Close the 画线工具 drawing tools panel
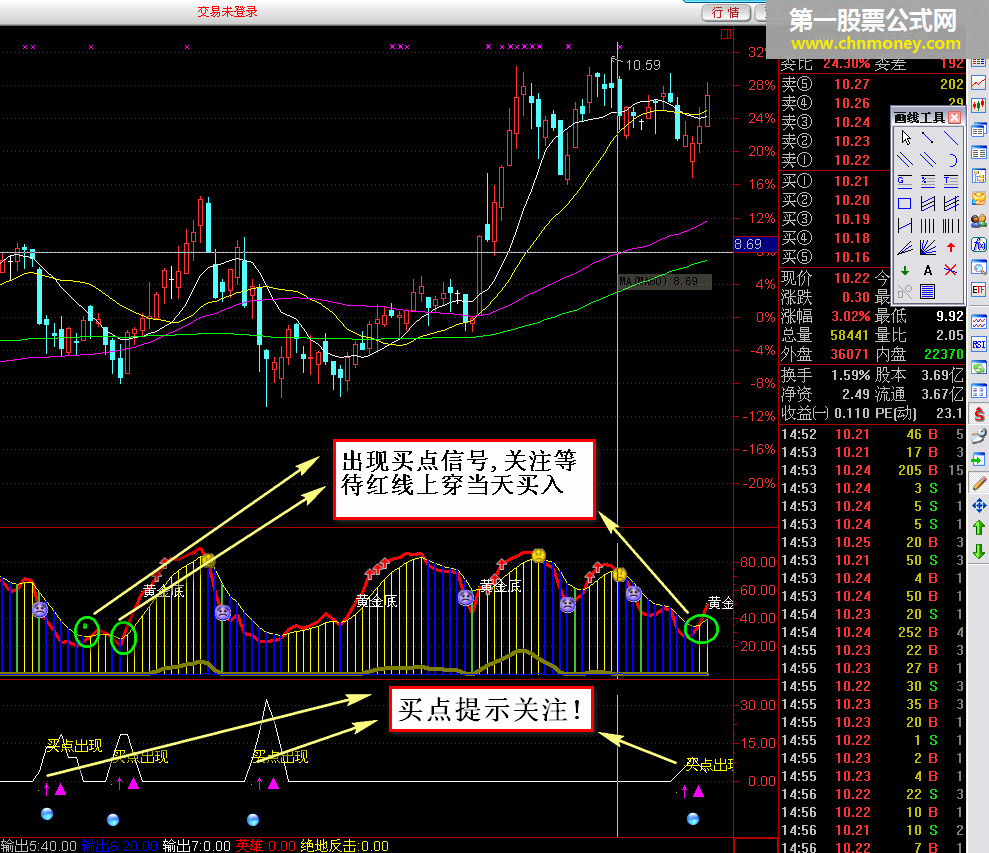The height and width of the screenshot is (853, 989). pyautogui.click(x=954, y=117)
